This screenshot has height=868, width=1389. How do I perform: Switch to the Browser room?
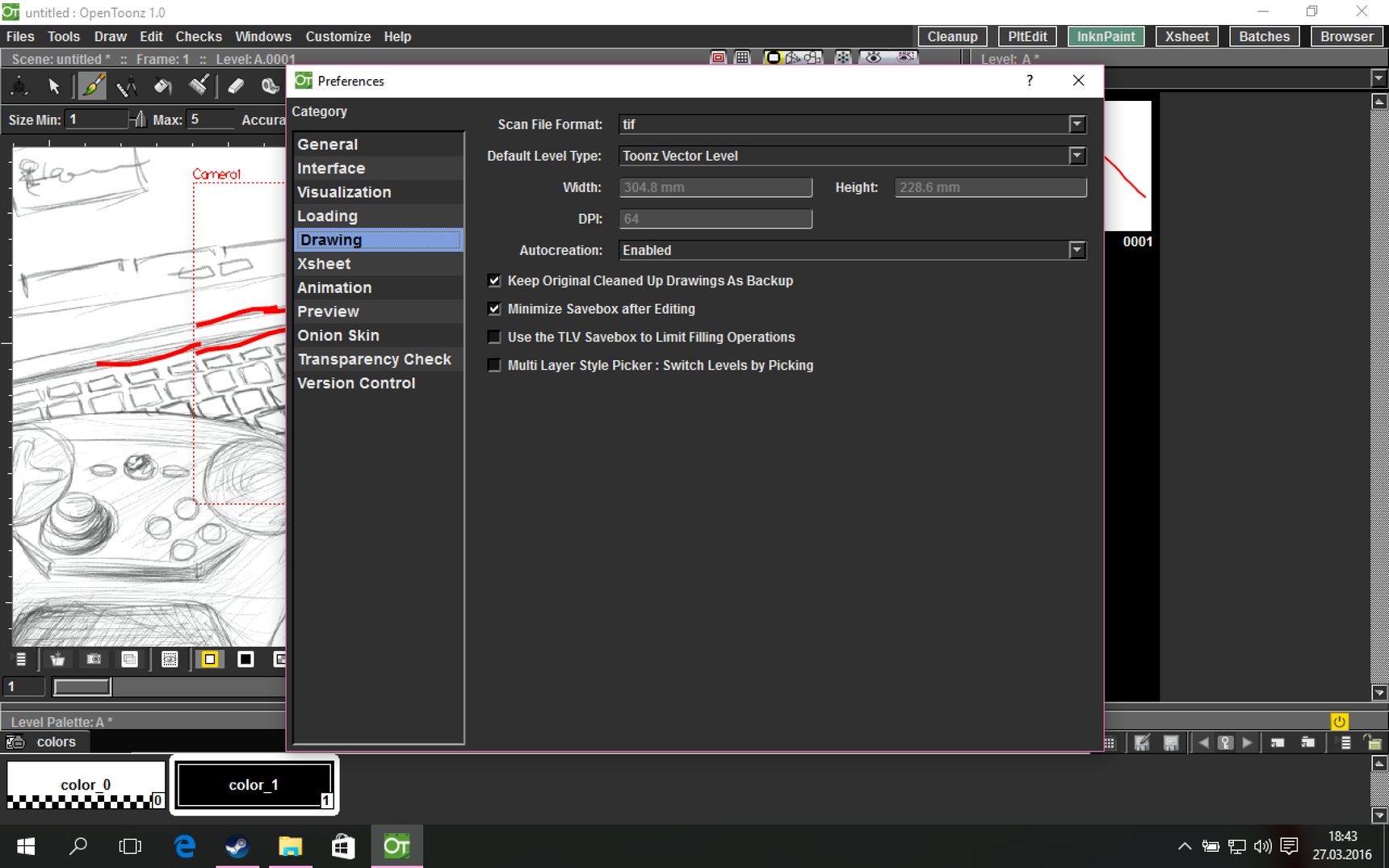(1346, 36)
